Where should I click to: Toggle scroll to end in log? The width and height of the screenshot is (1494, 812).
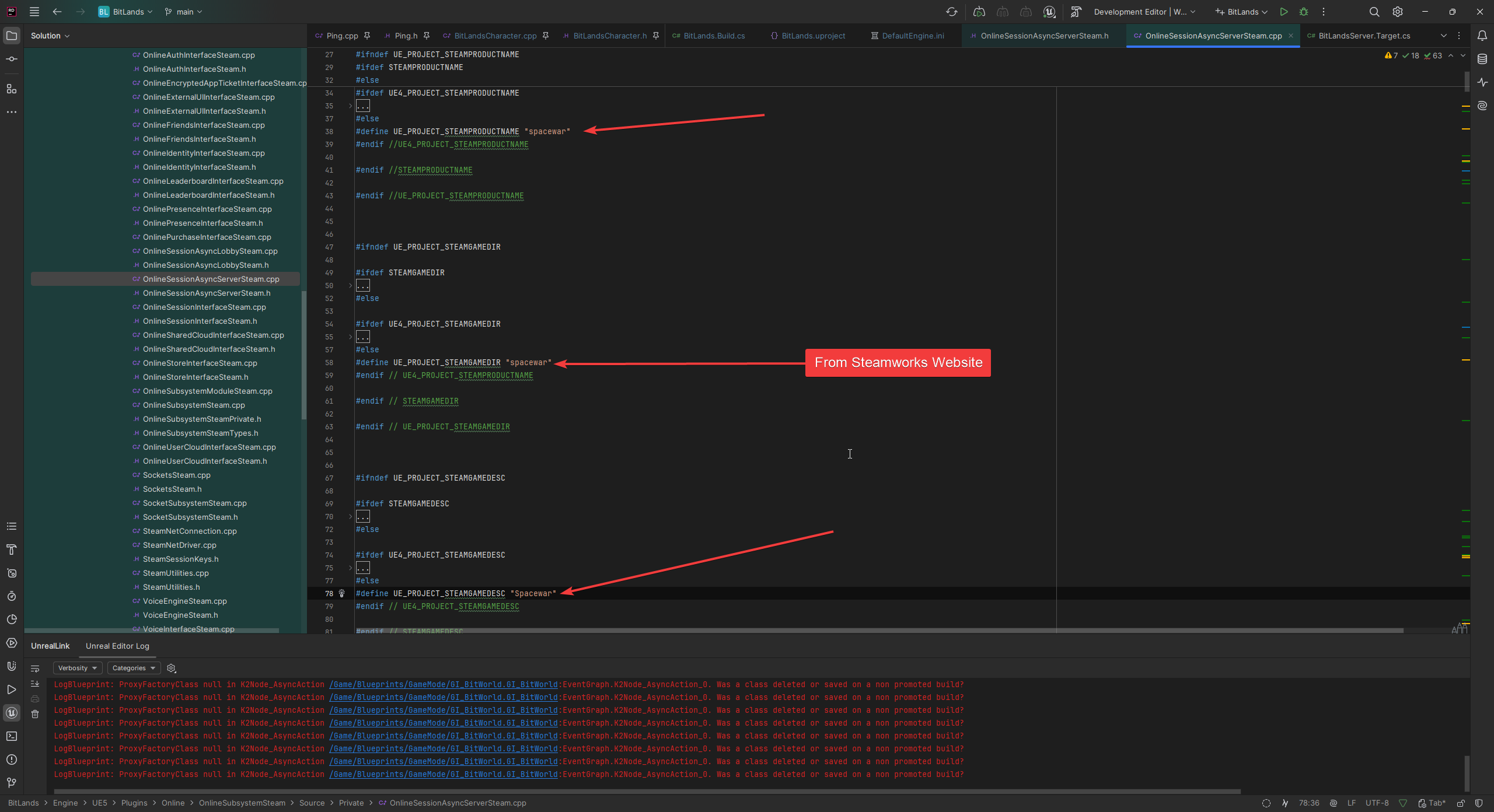35,684
